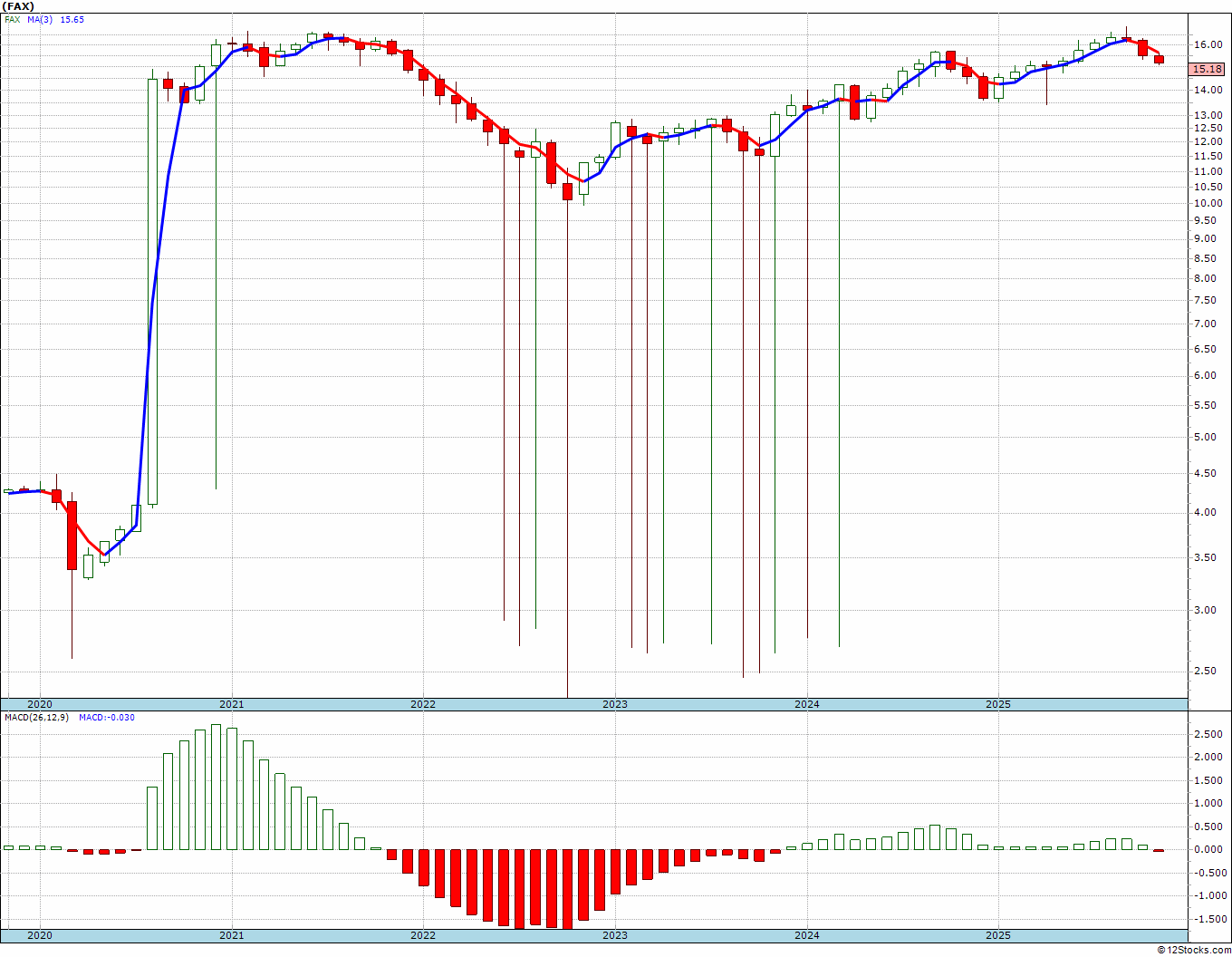Click the 12.50 price axis label
The width and height of the screenshot is (1232, 957).
coord(1207,129)
